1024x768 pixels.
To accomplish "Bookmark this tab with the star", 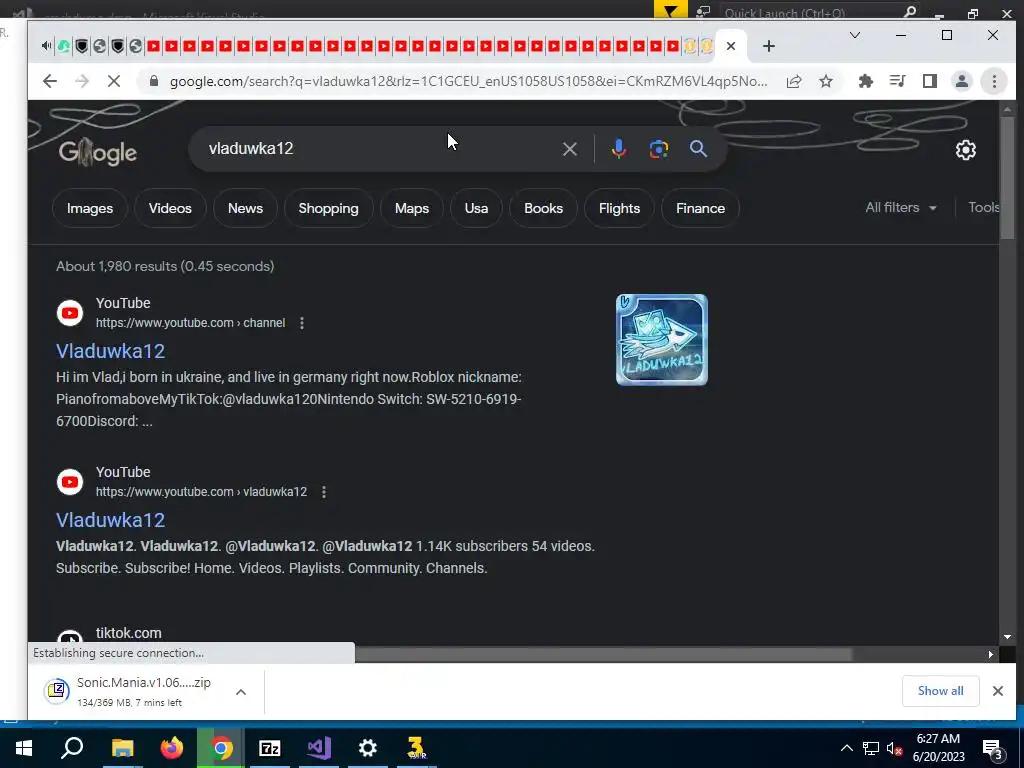I will 826,81.
